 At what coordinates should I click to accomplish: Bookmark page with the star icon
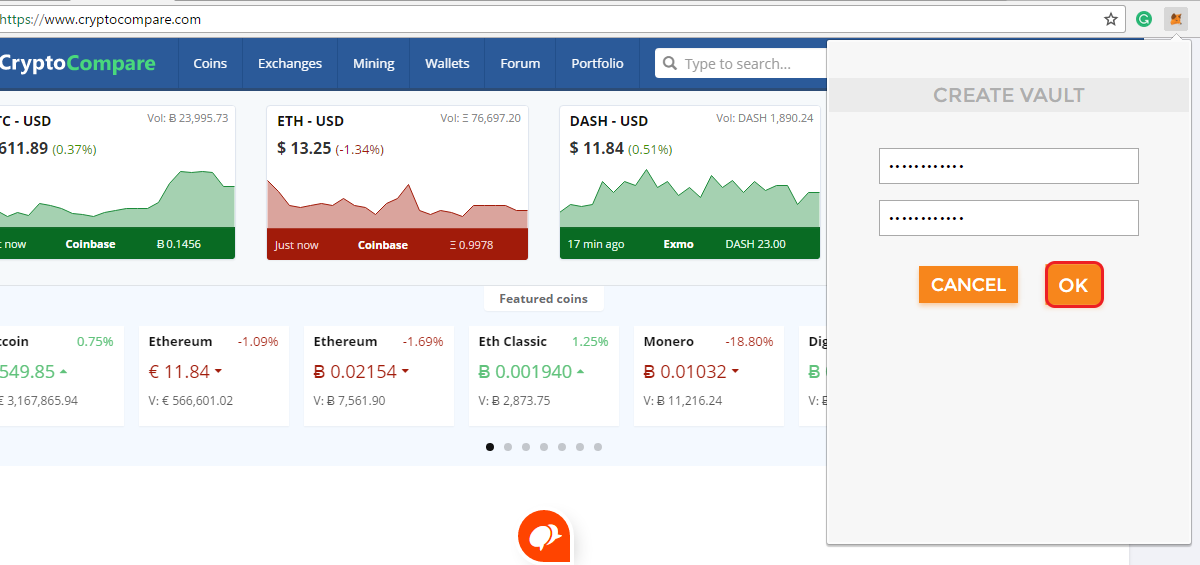(1111, 19)
